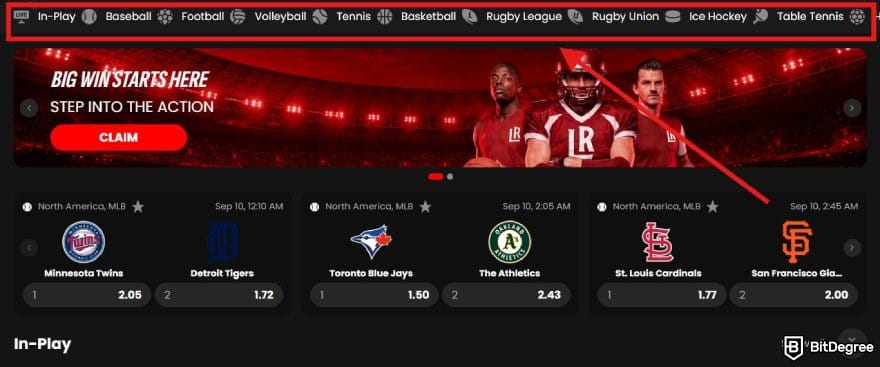
Task: Click the In-Play section heading
Action: [43, 344]
